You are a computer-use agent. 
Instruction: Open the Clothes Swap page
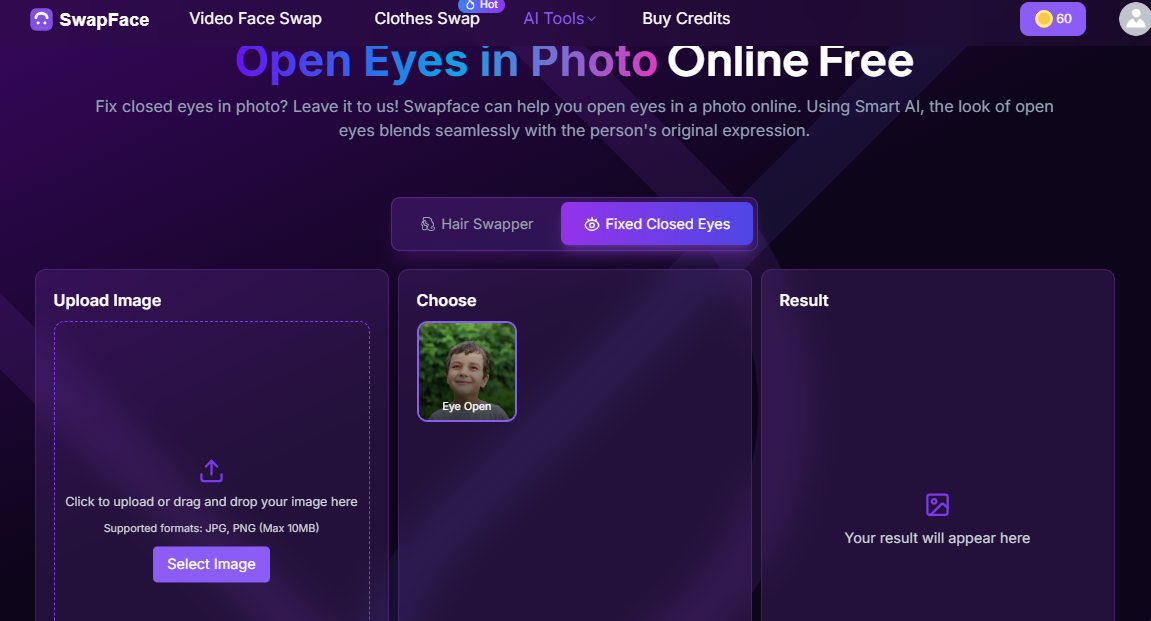click(x=427, y=18)
